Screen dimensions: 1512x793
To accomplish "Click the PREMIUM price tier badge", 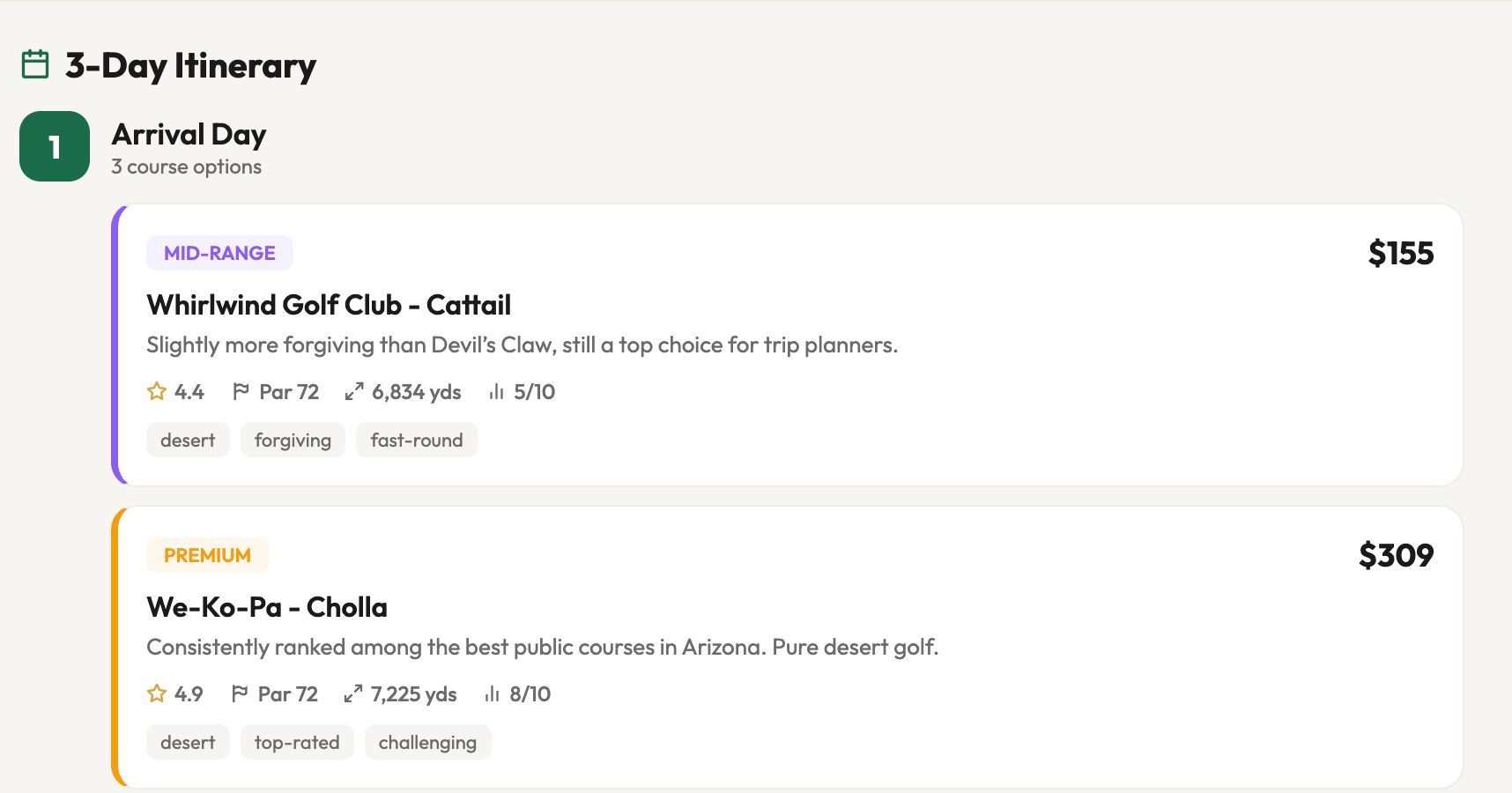I will tap(207, 555).
